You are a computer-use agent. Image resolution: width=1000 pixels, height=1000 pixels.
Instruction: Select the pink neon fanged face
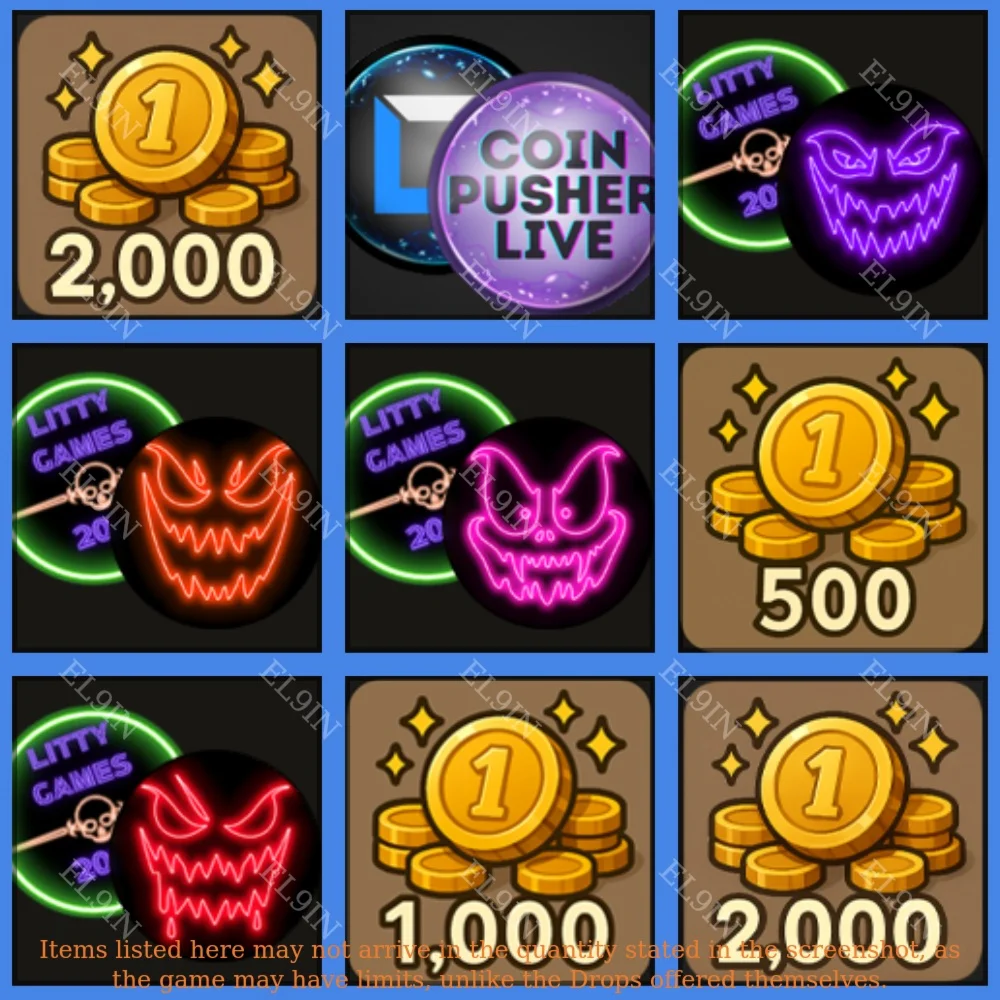coord(548,522)
